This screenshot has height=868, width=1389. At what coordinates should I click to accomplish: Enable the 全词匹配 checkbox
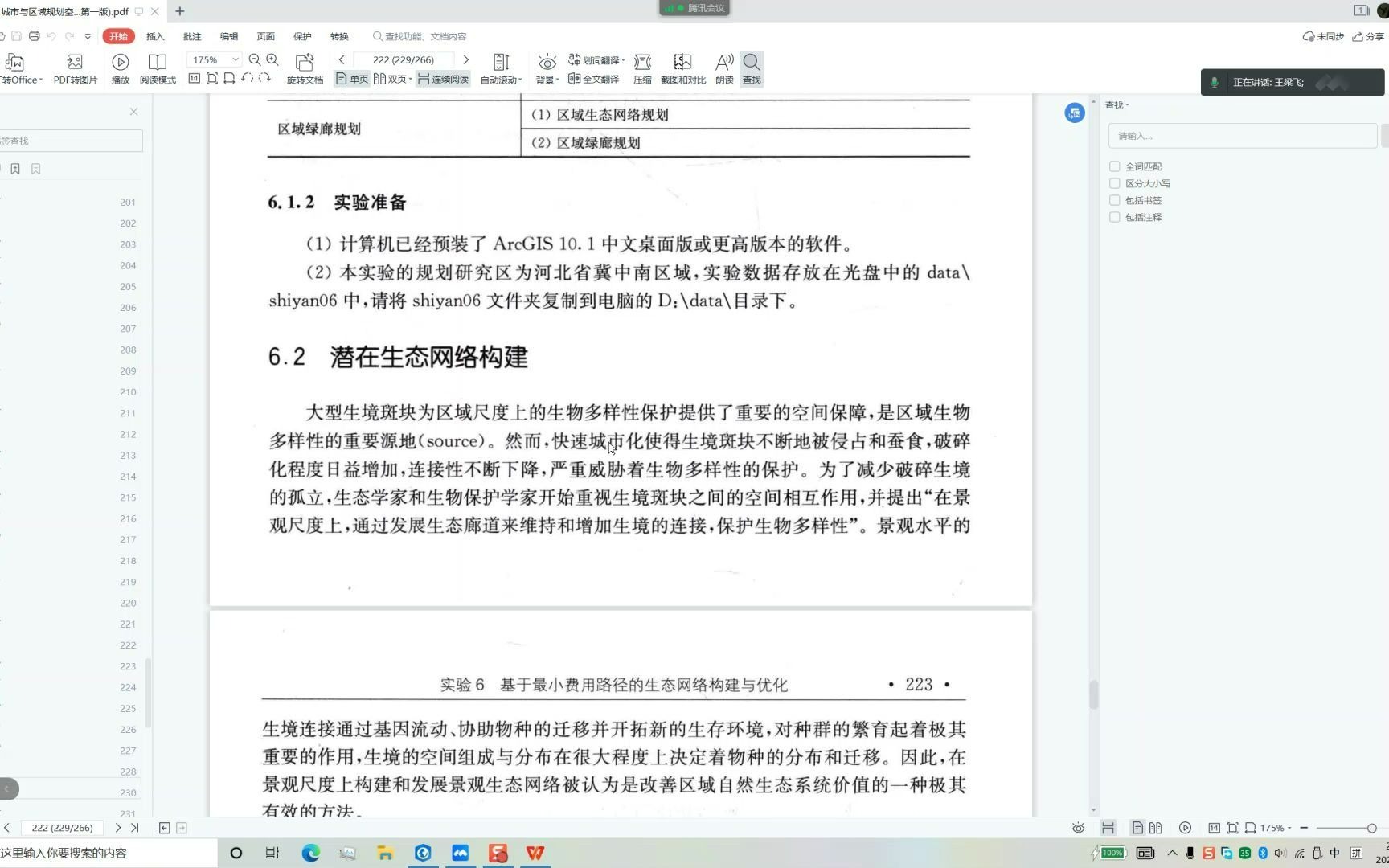pos(1115,166)
